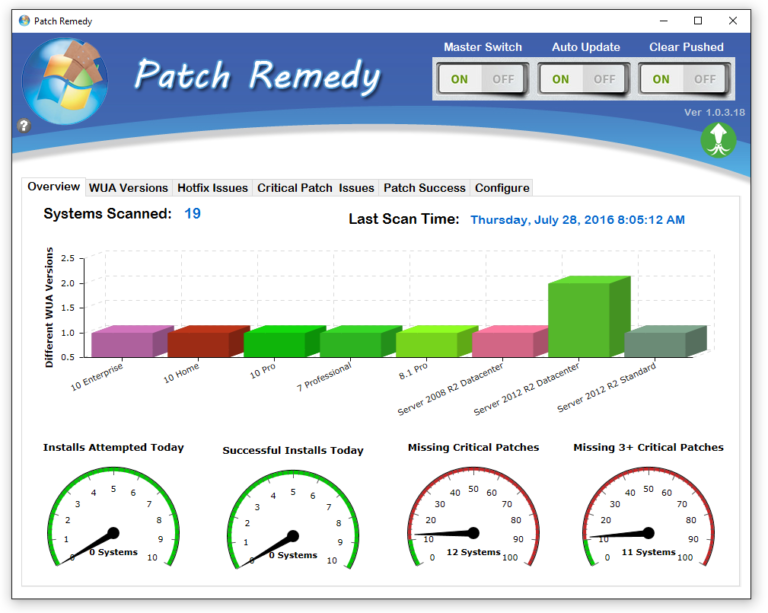The height and width of the screenshot is (613, 768).
Task: Maximize the Patch Remedy window
Action: click(x=698, y=20)
